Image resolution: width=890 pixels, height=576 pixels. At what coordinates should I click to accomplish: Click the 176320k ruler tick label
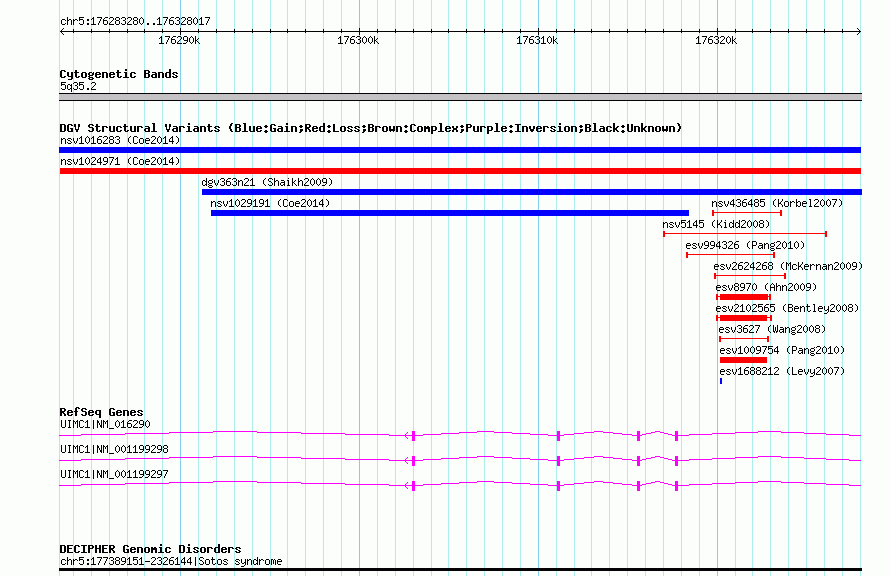[x=716, y=40]
